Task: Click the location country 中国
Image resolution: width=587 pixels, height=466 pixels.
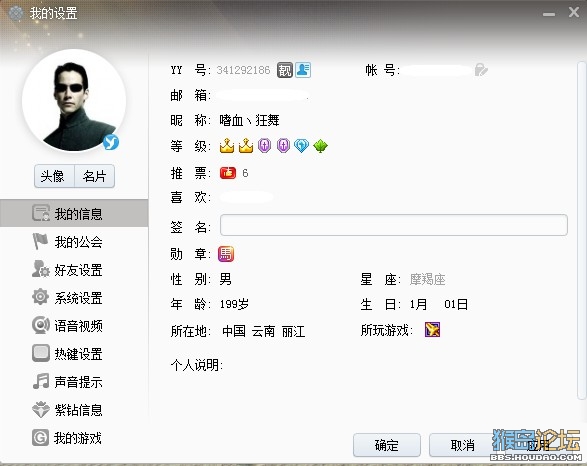Action: 234,331
